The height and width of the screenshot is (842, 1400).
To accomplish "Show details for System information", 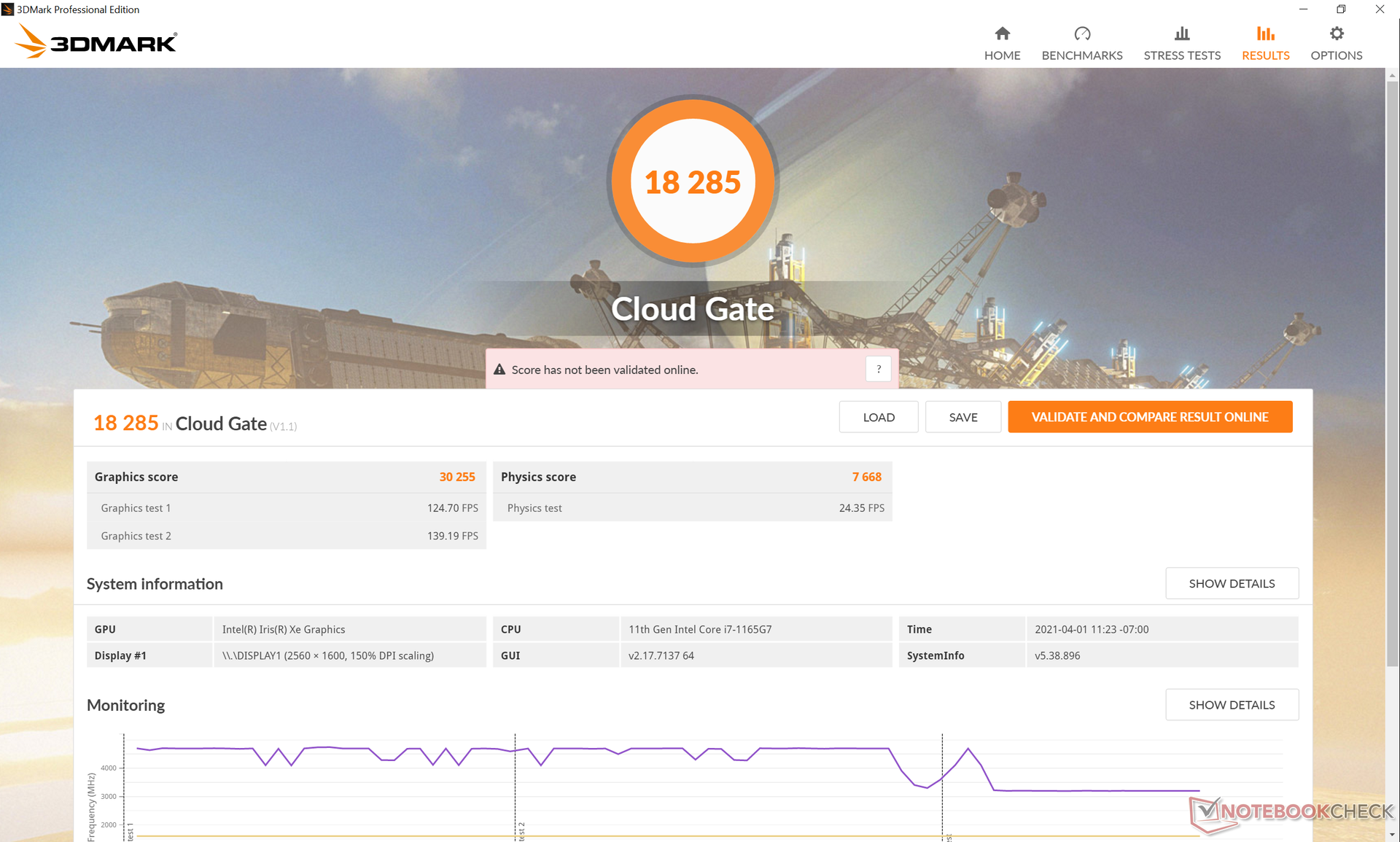I will click(1231, 583).
